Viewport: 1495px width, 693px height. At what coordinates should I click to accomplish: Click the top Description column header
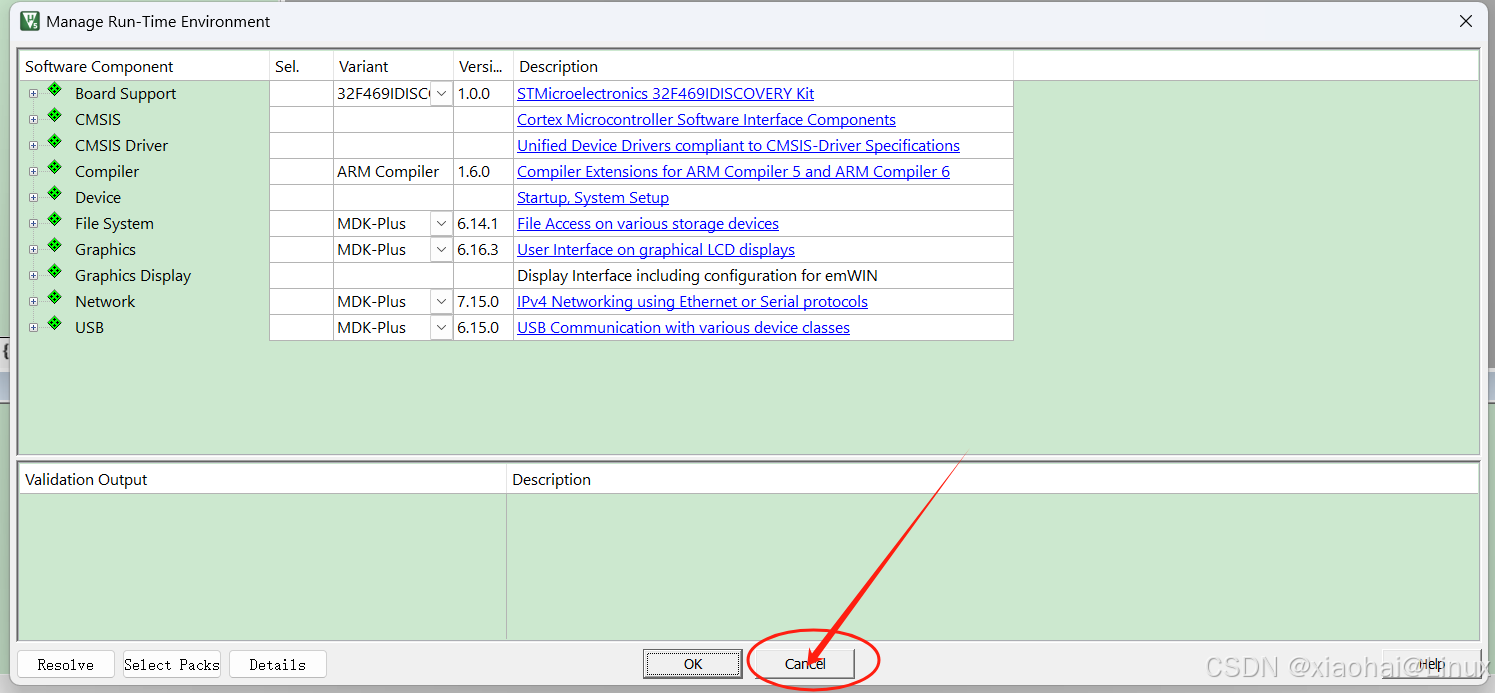(x=763, y=67)
